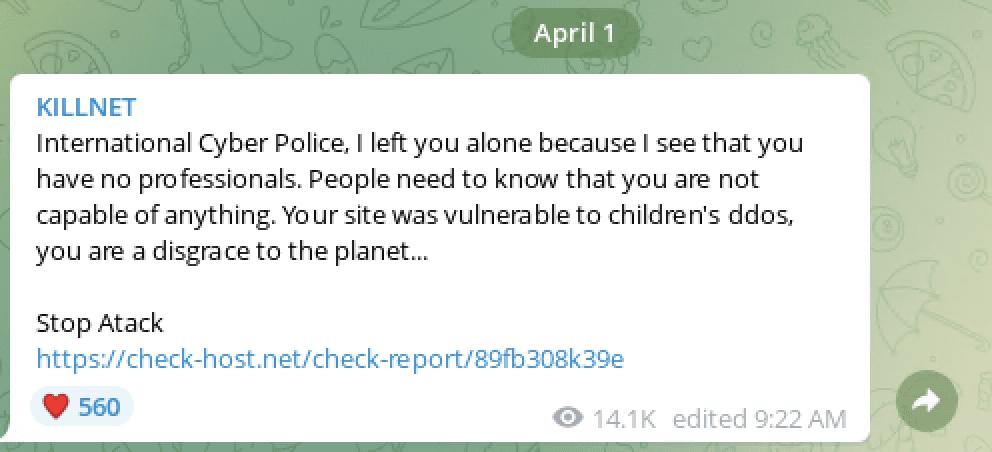Click the eye views icon
The height and width of the screenshot is (452, 992).
[567, 418]
